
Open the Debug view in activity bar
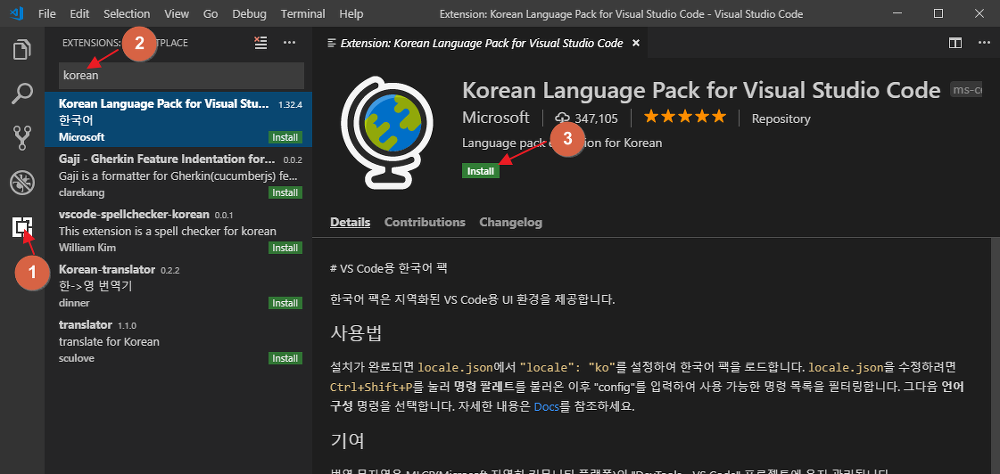click(22, 183)
